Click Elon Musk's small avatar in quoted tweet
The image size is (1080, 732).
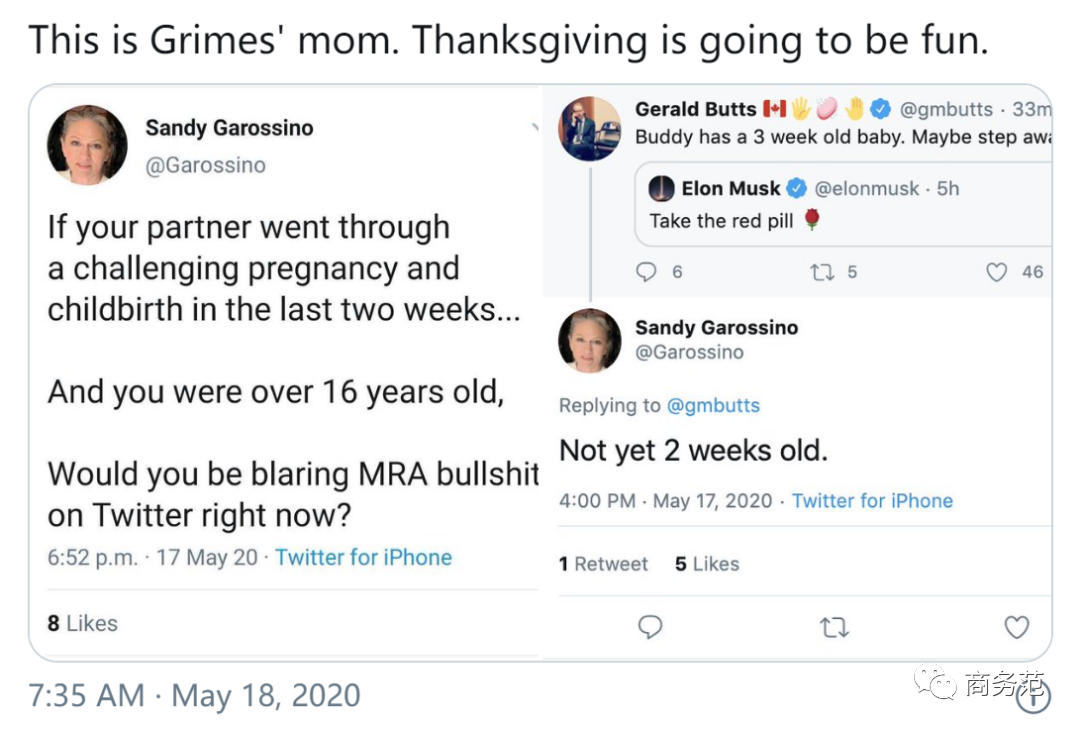(661, 188)
